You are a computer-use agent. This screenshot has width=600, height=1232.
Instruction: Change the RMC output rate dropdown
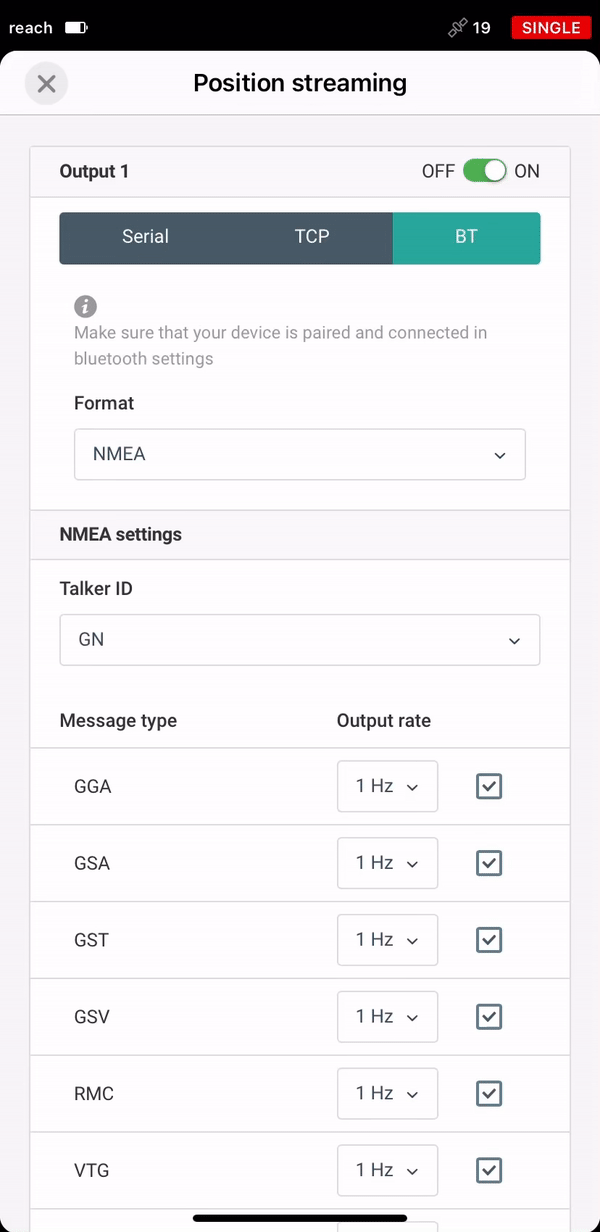(x=388, y=1093)
